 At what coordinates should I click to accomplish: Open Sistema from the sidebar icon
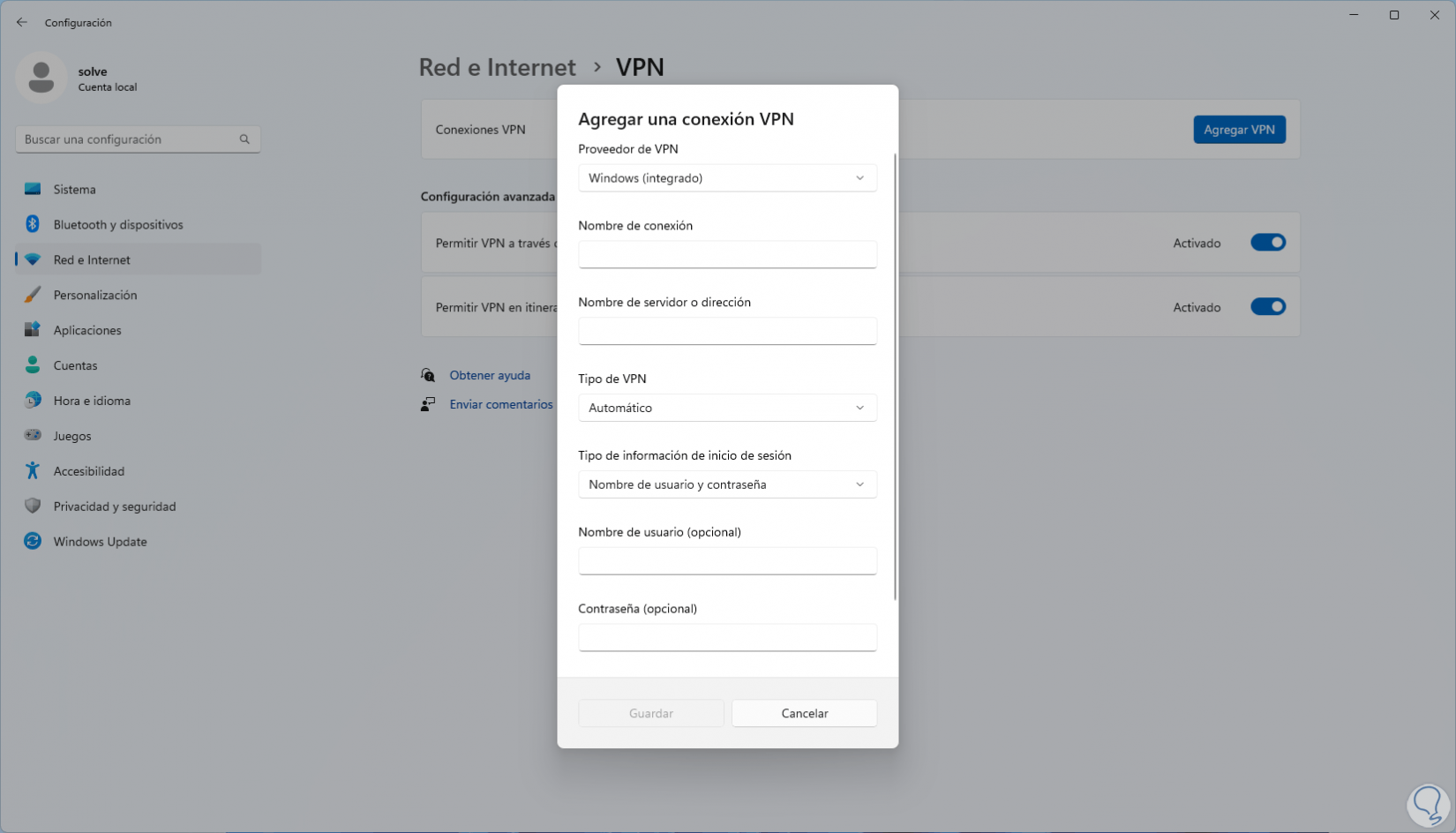point(33,189)
